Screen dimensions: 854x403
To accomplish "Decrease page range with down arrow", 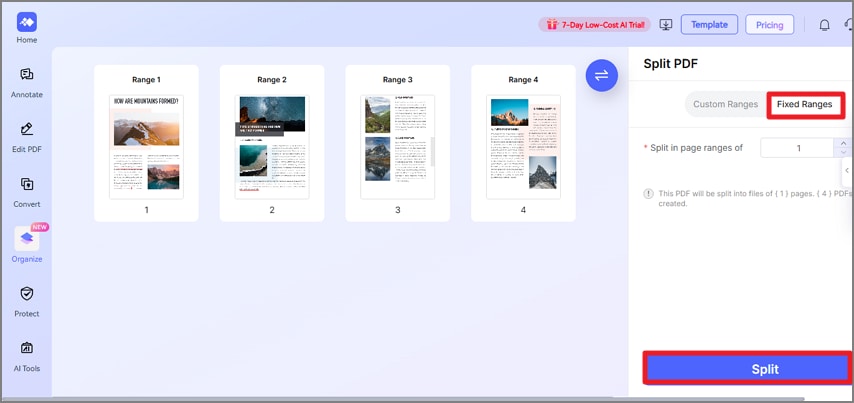I will [843, 152].
